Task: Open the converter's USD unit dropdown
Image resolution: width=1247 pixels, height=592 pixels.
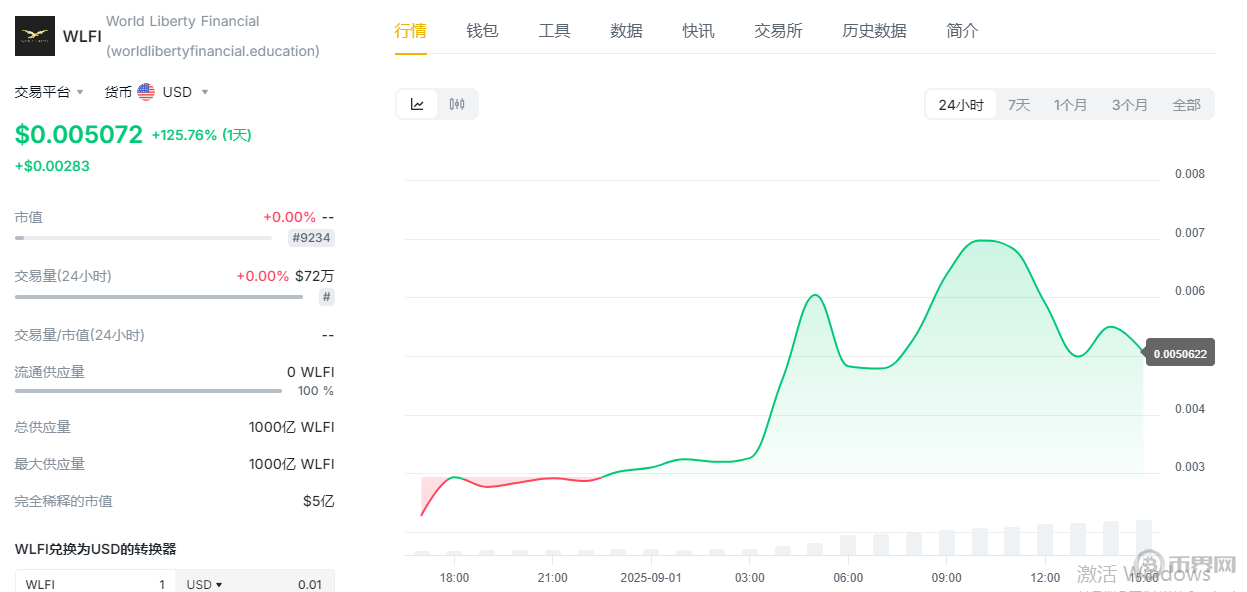Action: [204, 584]
